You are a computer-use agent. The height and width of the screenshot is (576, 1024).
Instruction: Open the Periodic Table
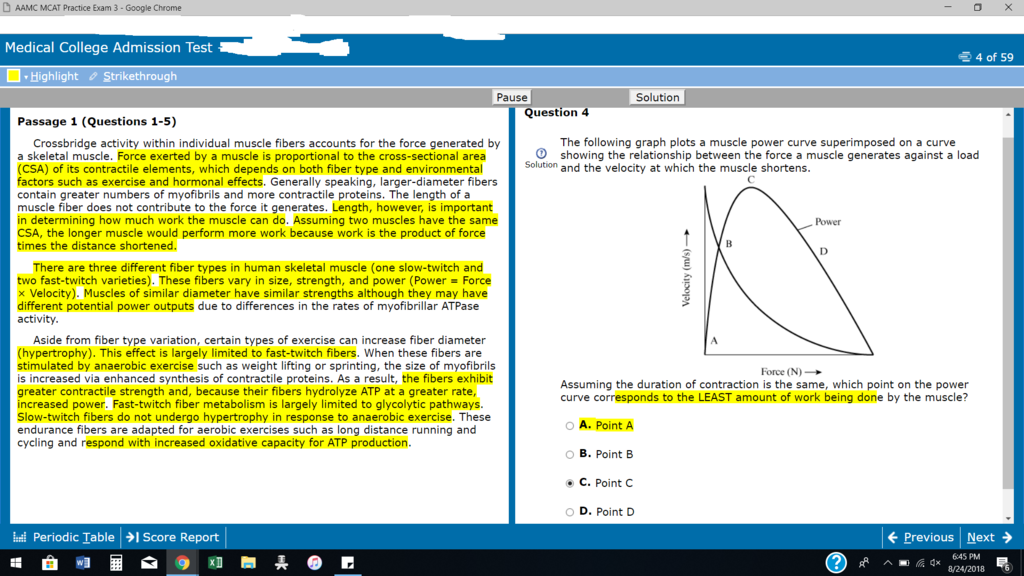click(64, 537)
